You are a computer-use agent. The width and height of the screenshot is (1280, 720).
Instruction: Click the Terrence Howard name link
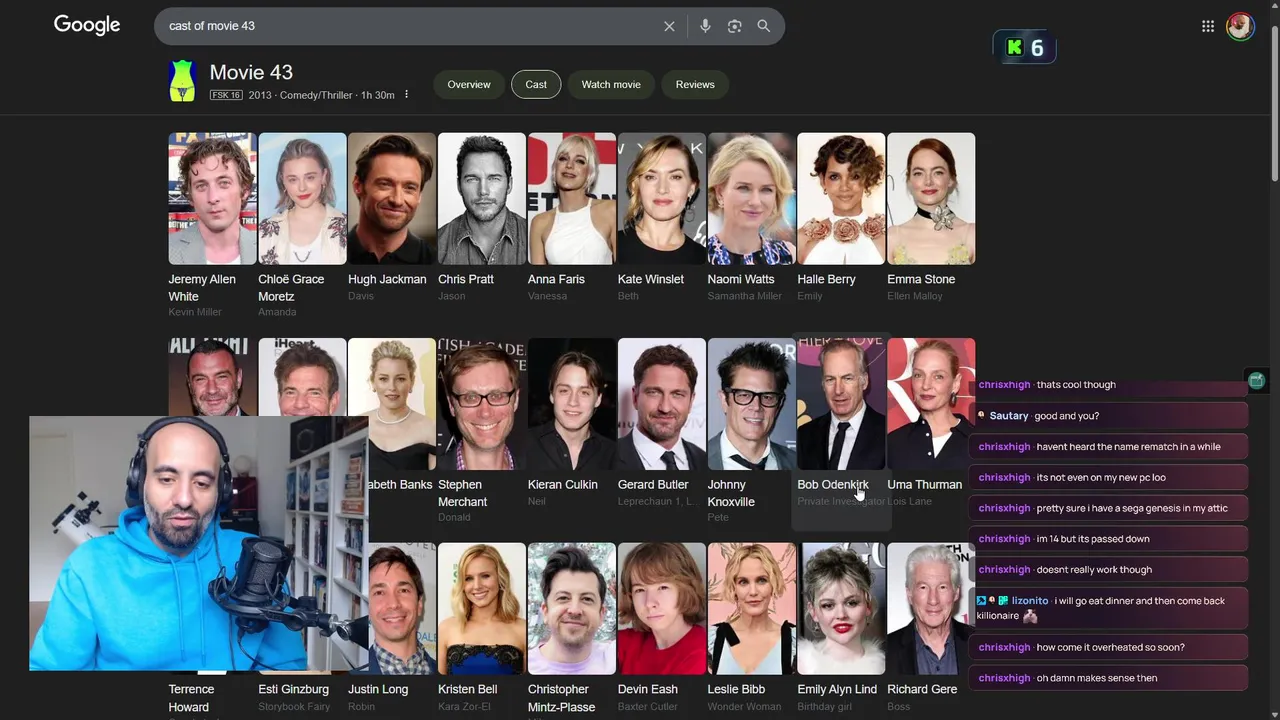click(191, 698)
